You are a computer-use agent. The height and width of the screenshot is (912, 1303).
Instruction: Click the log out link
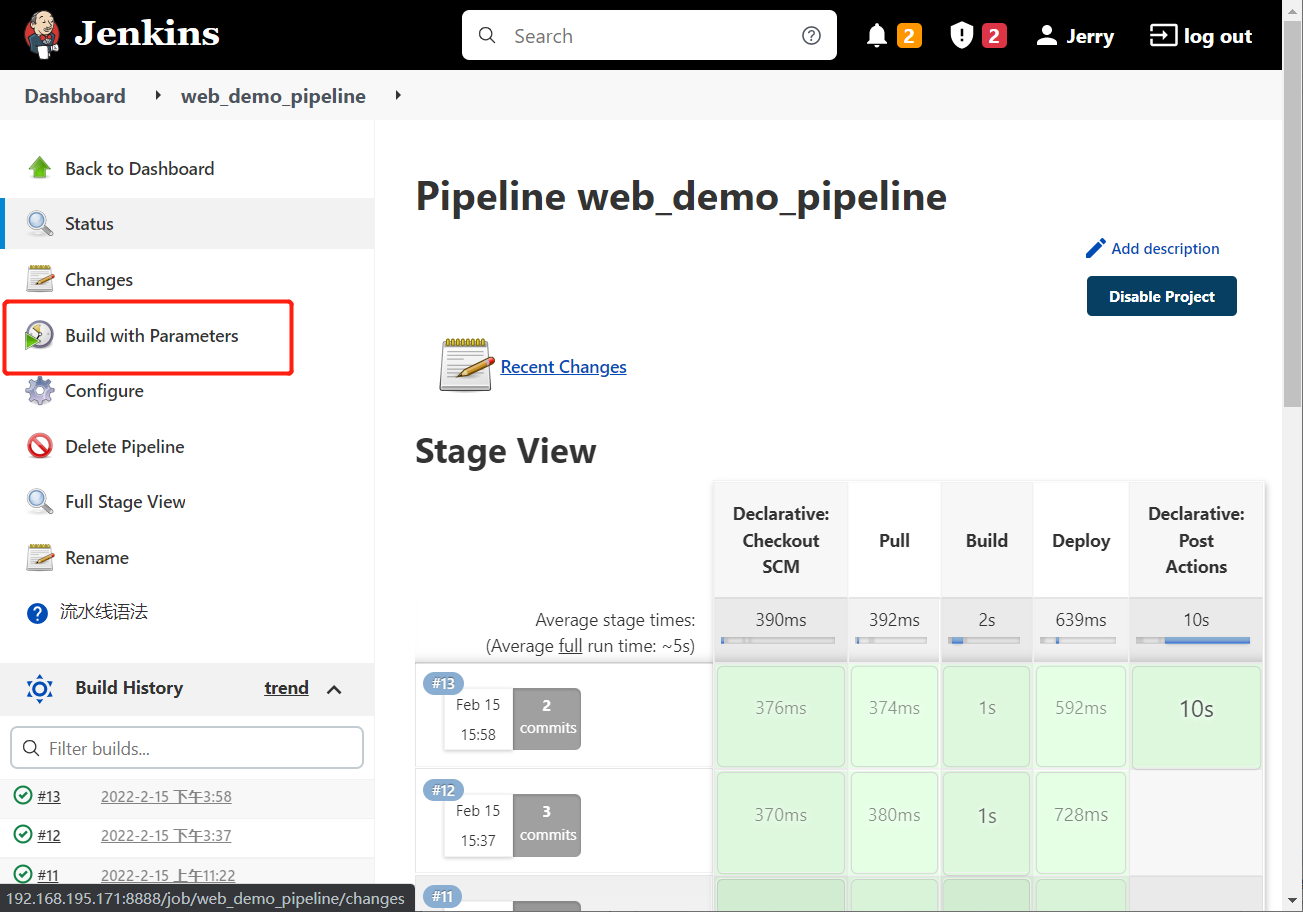[1217, 36]
